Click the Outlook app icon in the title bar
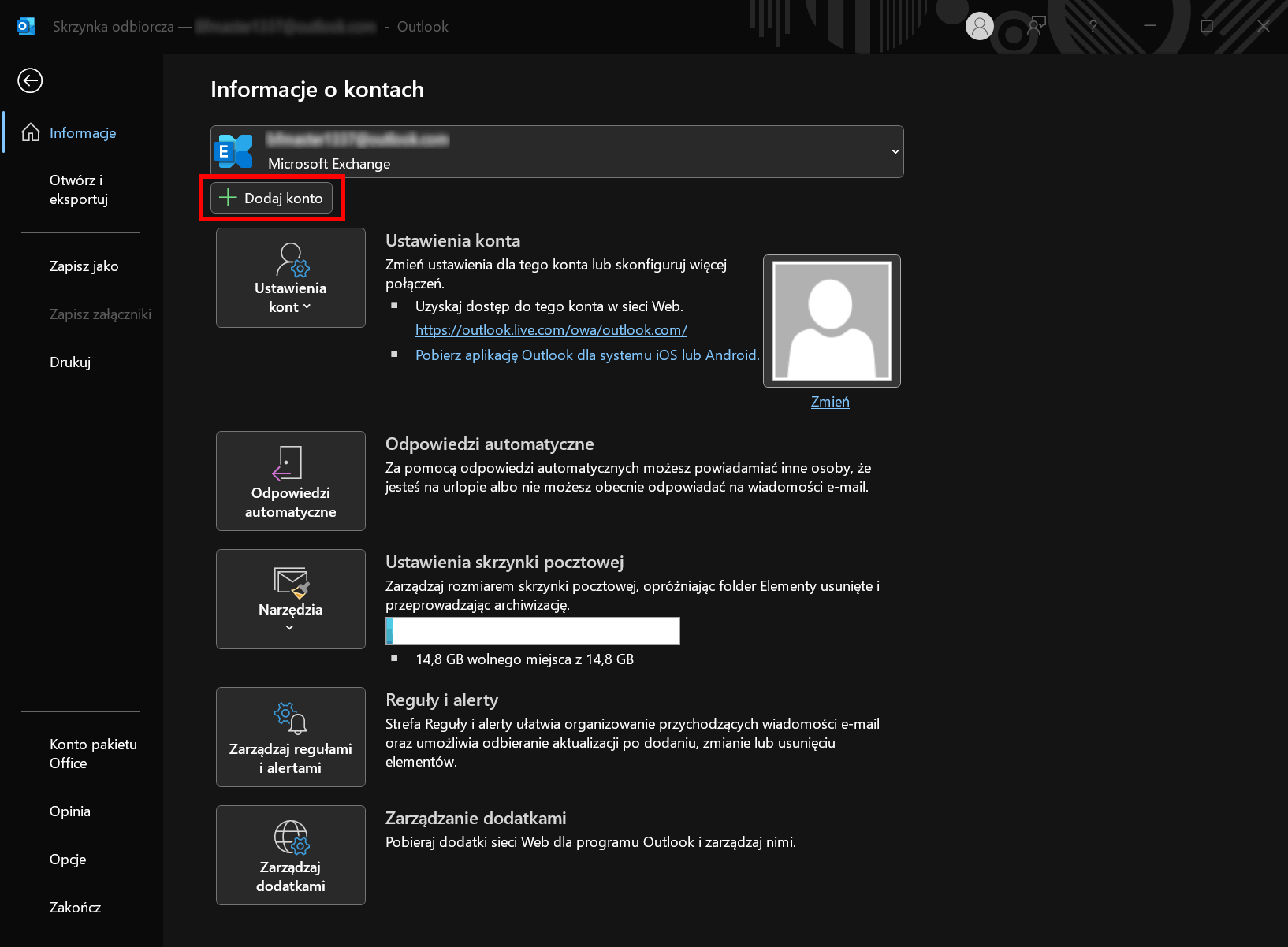This screenshot has height=947, width=1288. (x=25, y=26)
